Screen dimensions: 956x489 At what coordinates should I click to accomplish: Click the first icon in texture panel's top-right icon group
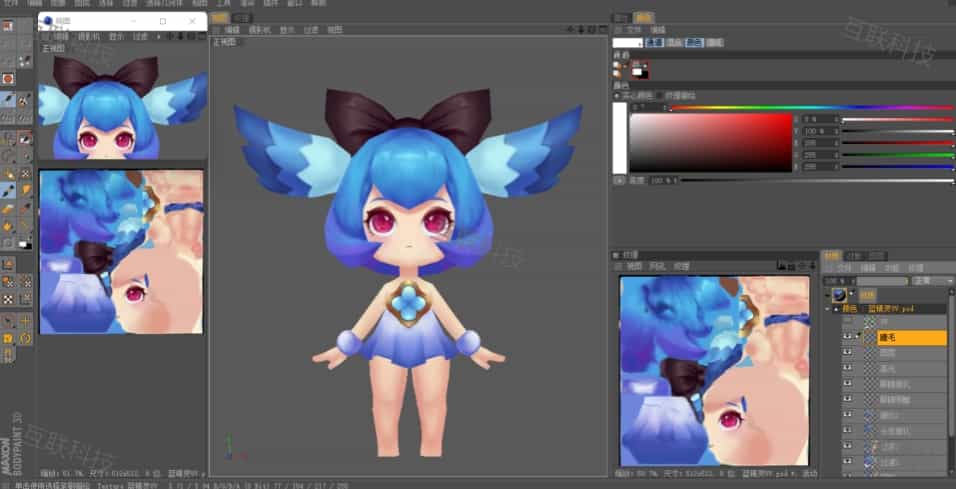[x=781, y=266]
